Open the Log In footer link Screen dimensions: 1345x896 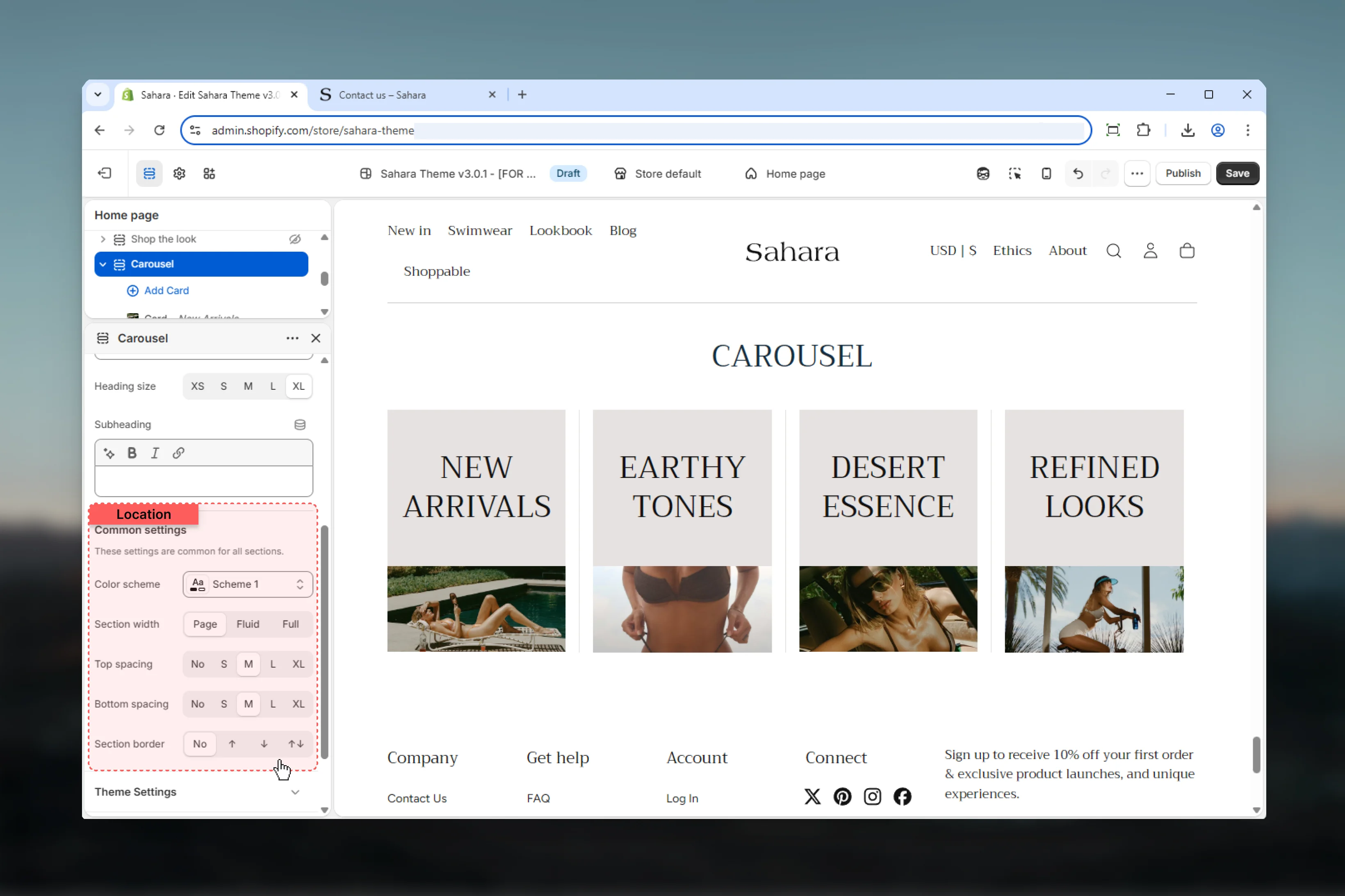pos(682,798)
